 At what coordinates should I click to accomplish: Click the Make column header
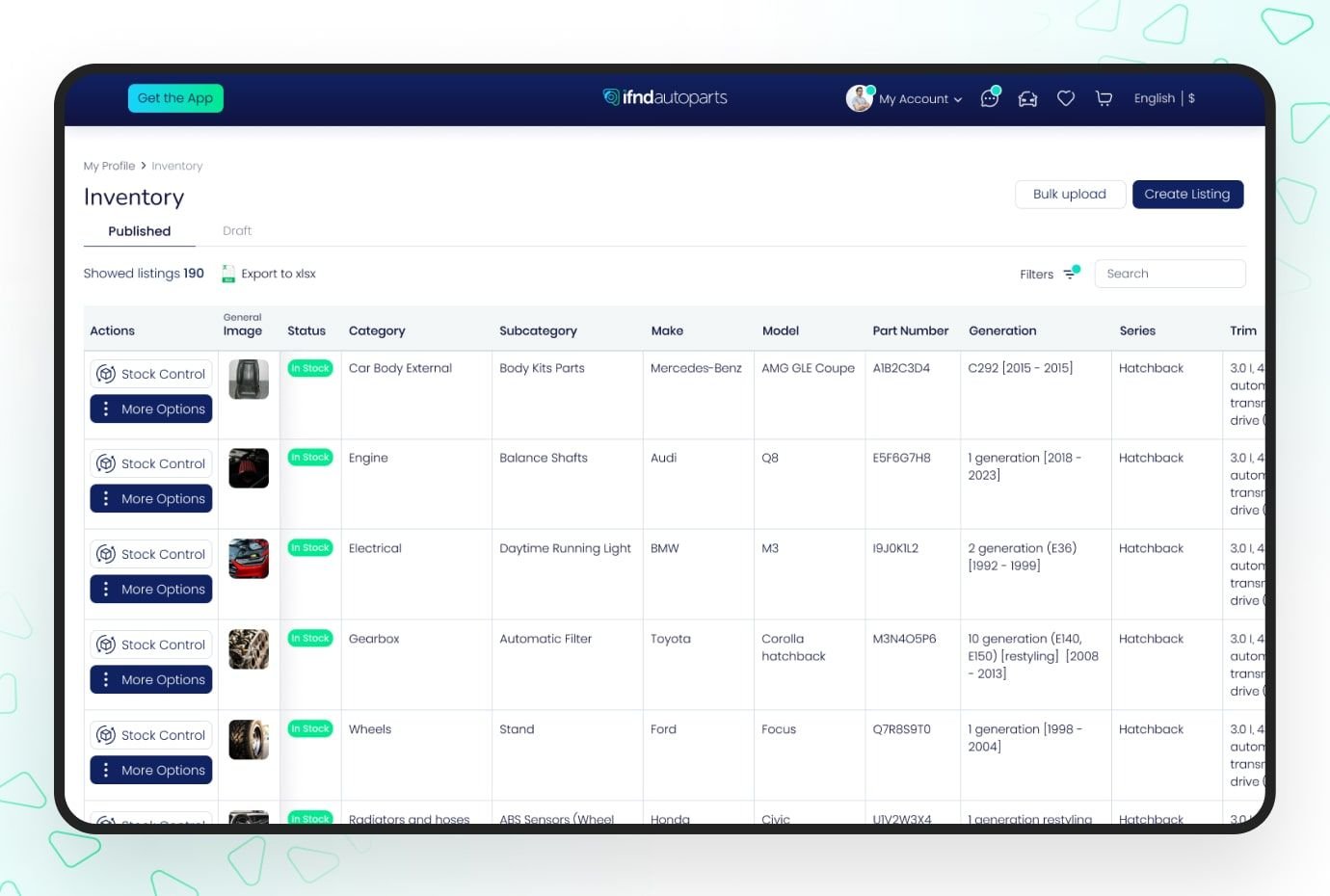pos(667,330)
